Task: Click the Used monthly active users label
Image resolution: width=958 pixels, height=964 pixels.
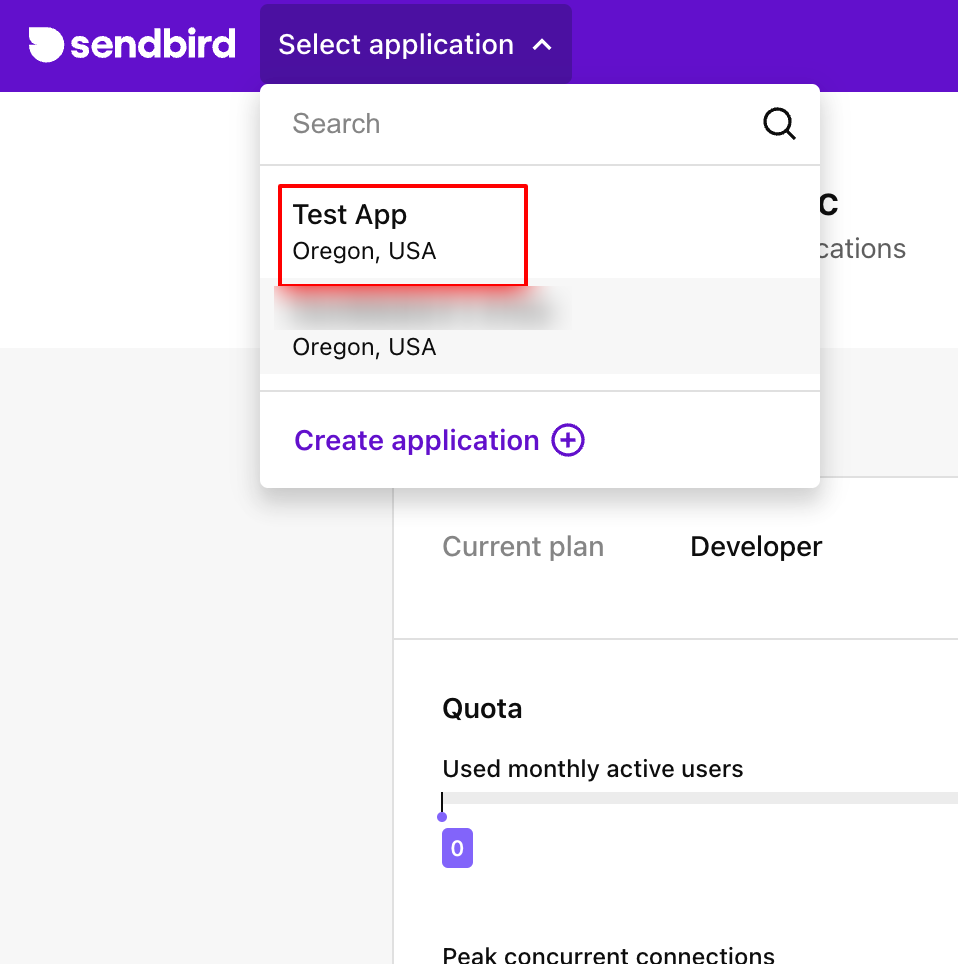Action: 593,769
